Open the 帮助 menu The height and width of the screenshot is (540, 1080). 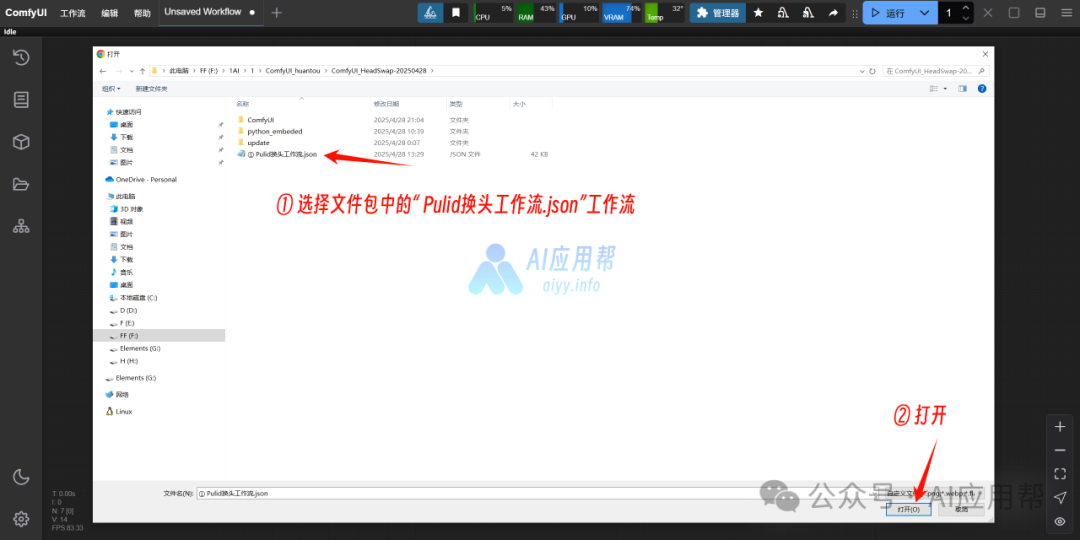click(x=142, y=13)
